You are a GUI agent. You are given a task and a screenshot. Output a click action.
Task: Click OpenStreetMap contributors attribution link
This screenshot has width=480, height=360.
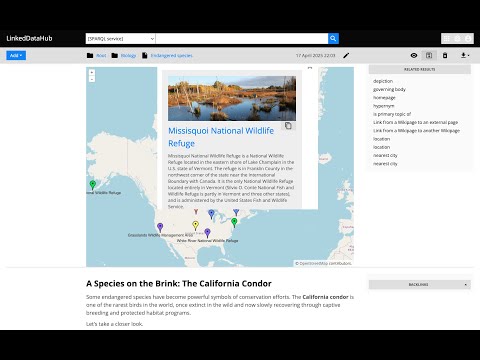[x=325, y=263]
